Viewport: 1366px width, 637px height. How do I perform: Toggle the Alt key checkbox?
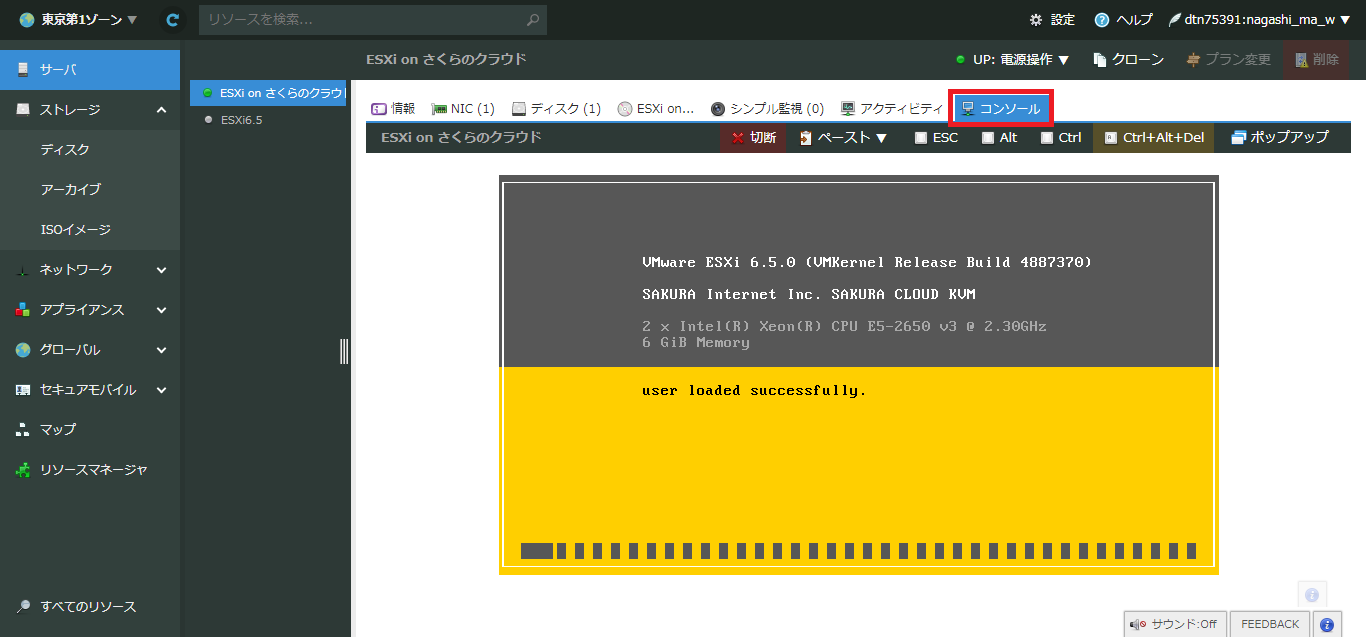pos(988,138)
